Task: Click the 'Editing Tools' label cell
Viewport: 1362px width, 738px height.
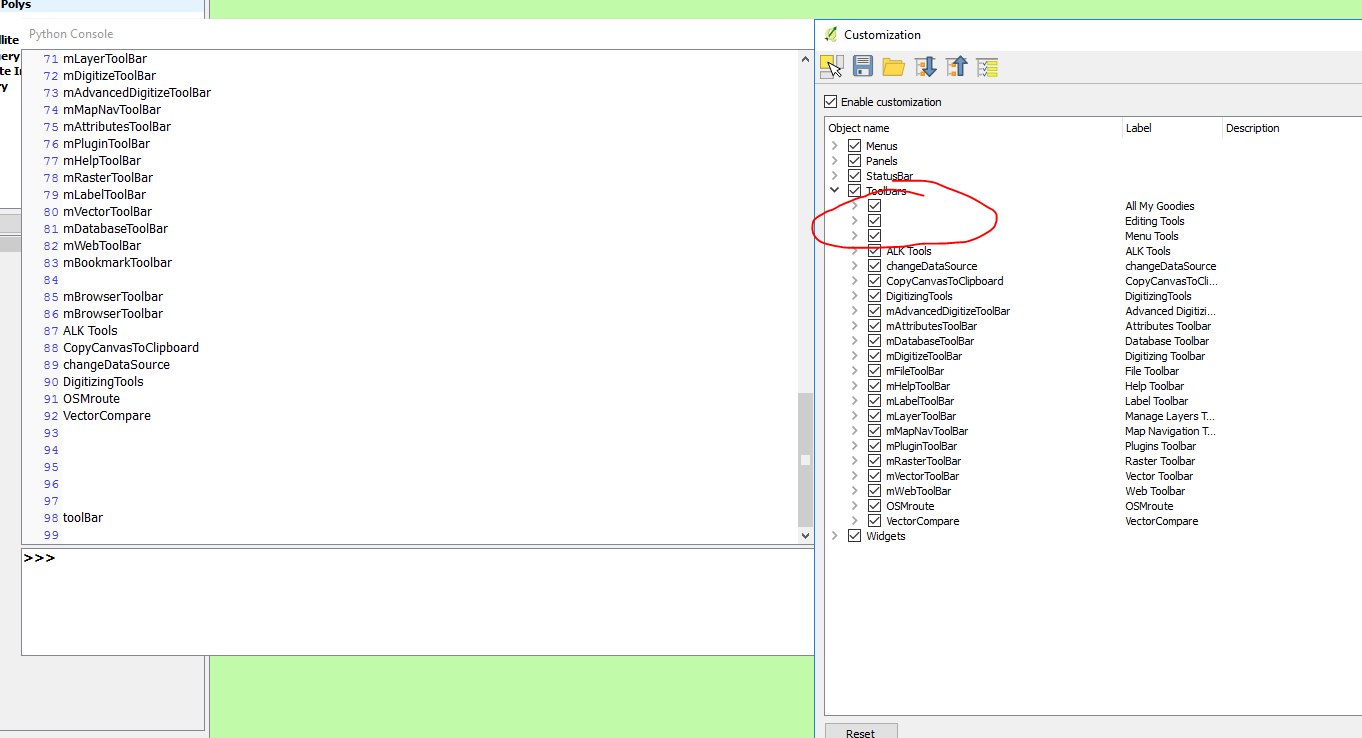Action: tap(1155, 221)
